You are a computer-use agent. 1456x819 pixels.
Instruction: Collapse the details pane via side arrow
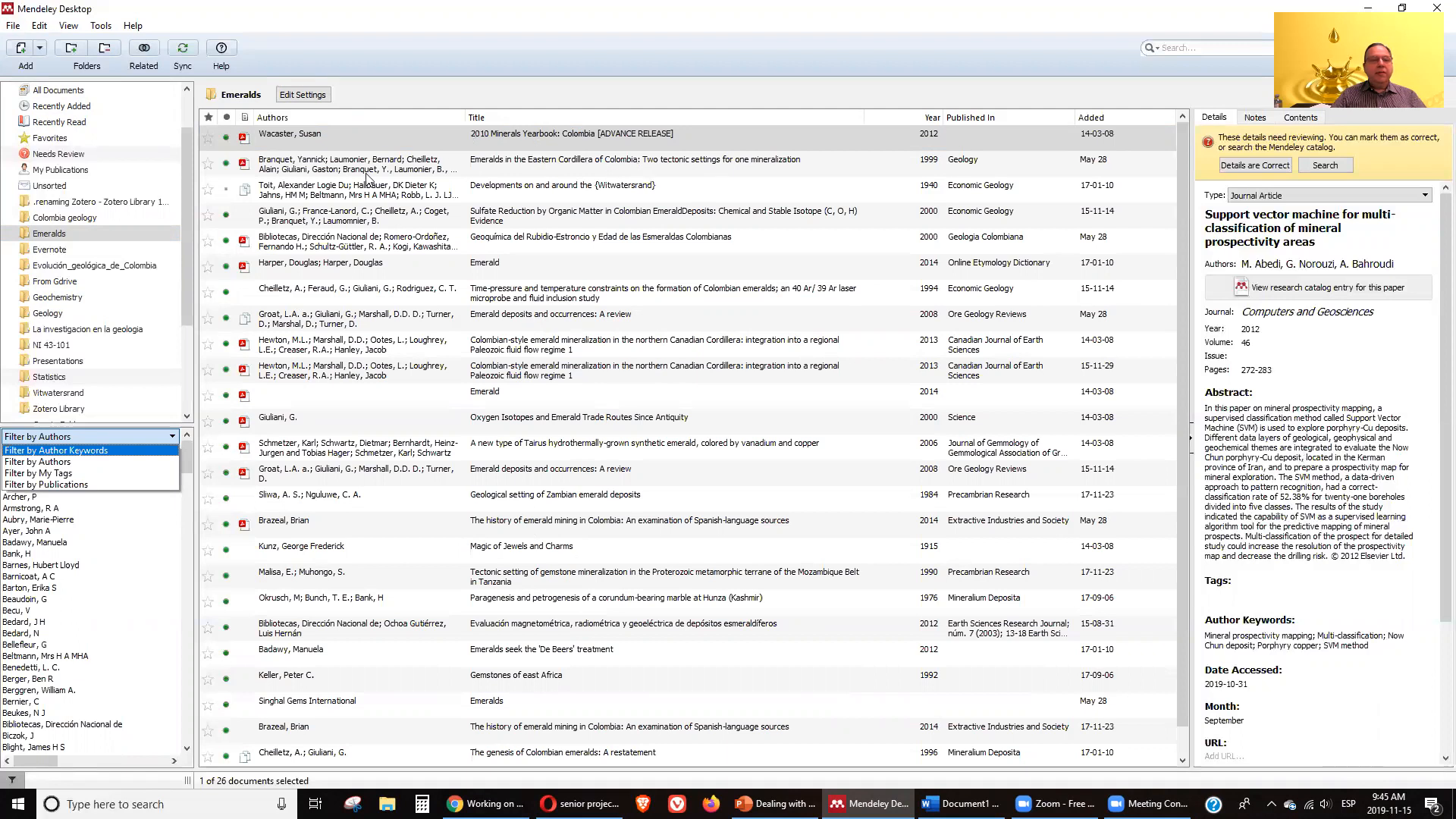point(1191,438)
